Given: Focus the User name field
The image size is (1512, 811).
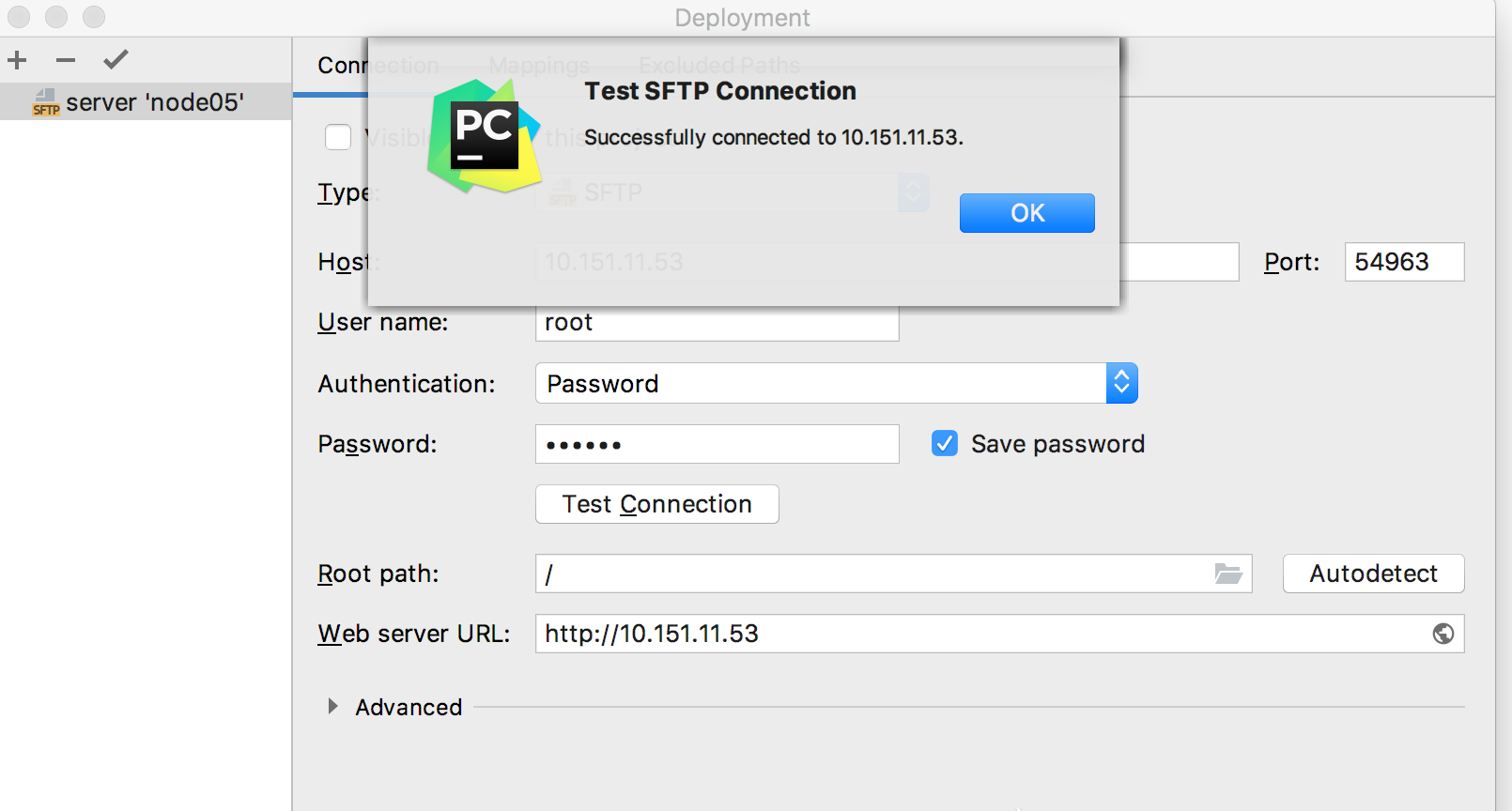Looking at the screenshot, I should click(x=717, y=325).
